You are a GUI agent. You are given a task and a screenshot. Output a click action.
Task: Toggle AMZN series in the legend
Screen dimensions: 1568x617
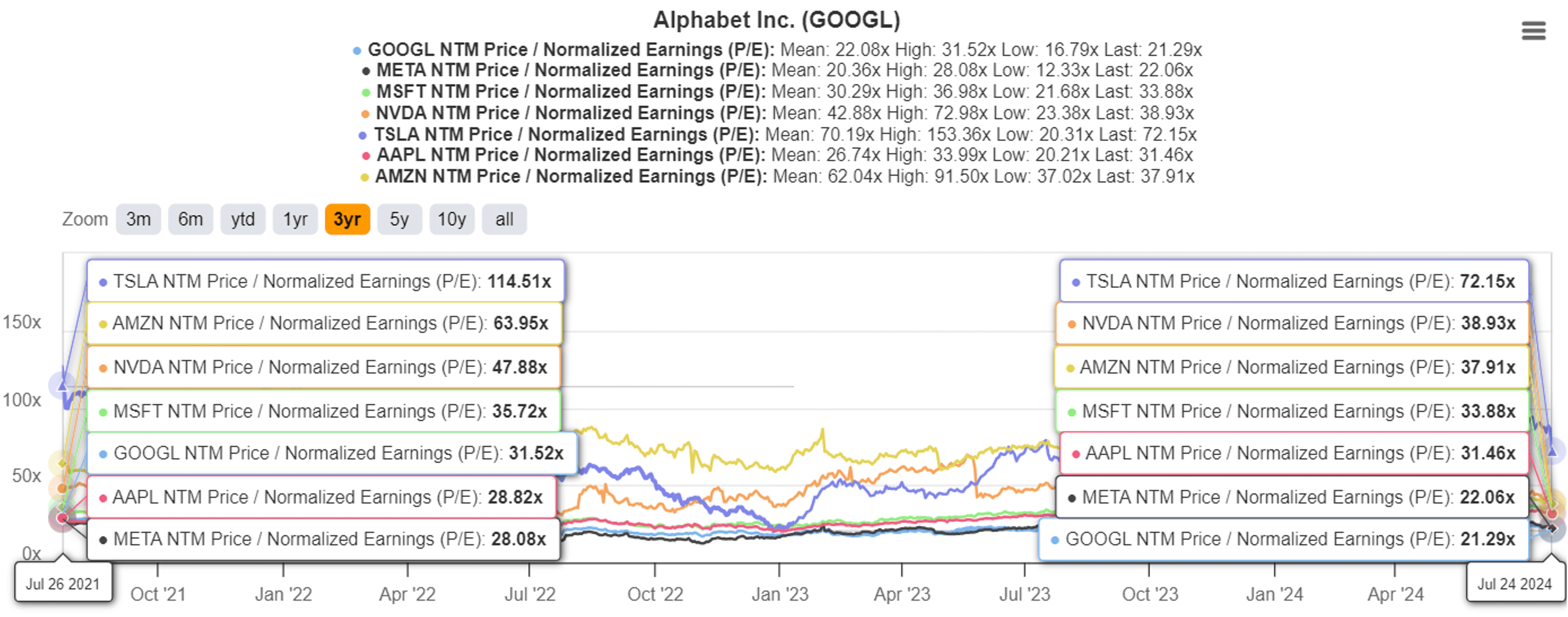pos(570,177)
